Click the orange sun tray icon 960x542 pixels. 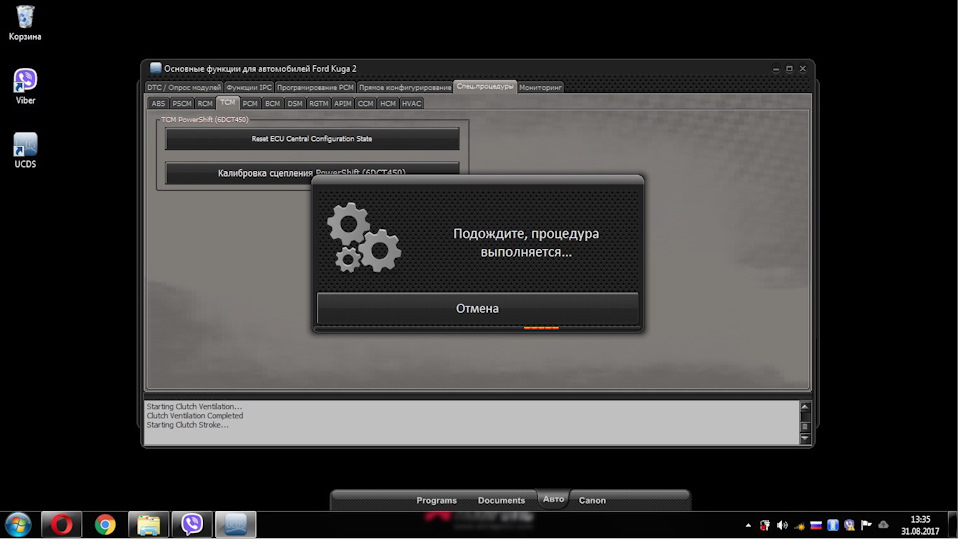pyautogui.click(x=799, y=526)
